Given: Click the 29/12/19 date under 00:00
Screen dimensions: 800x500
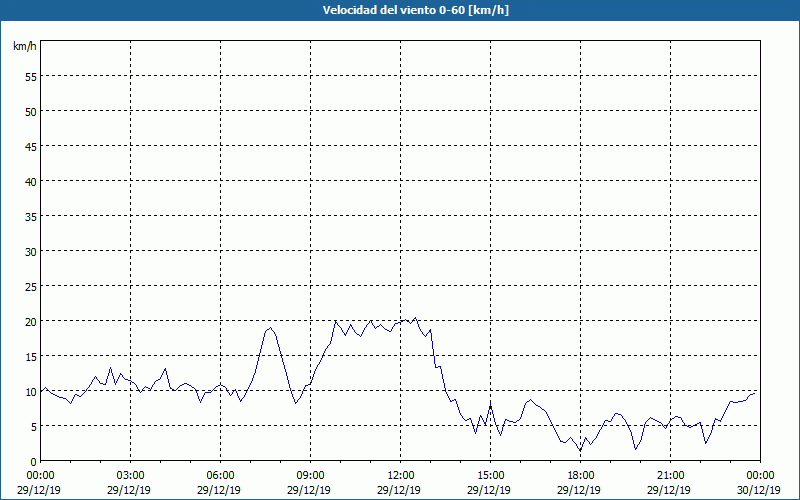Looking at the screenshot, I should [x=39, y=490].
